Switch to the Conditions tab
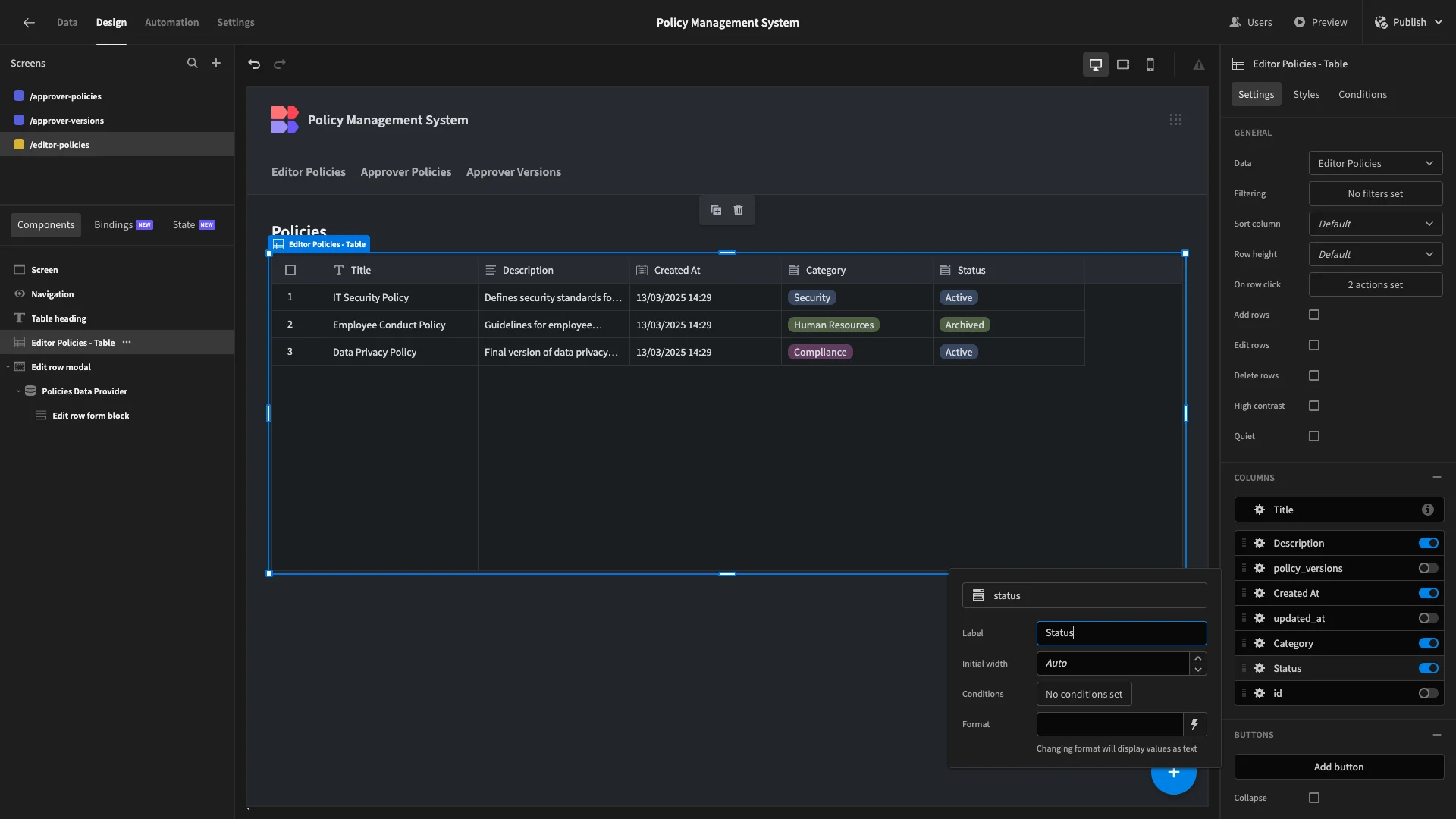 (x=1362, y=94)
